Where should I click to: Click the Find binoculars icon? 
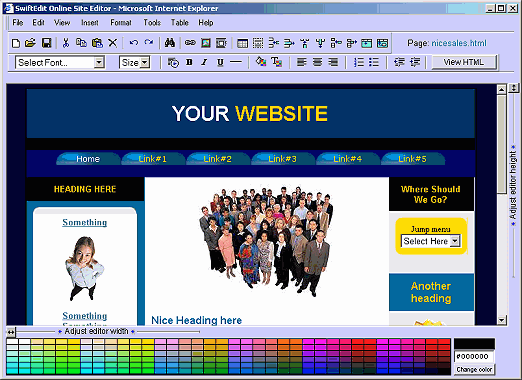pyautogui.click(x=170, y=43)
